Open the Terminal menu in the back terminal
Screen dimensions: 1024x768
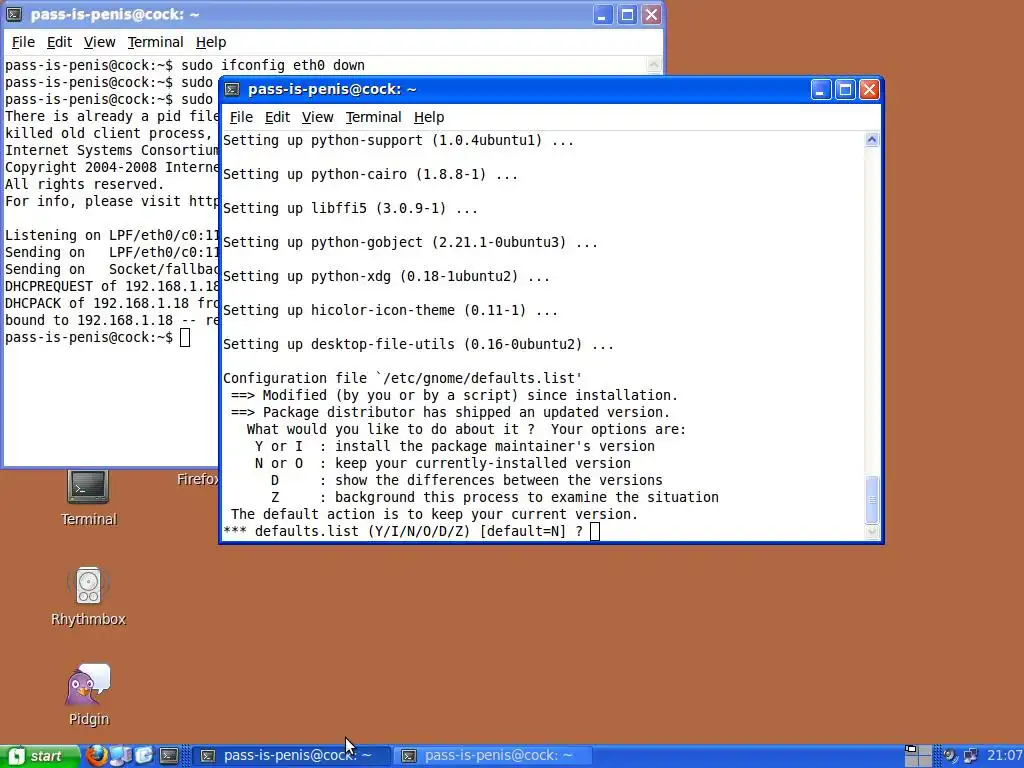click(x=155, y=42)
